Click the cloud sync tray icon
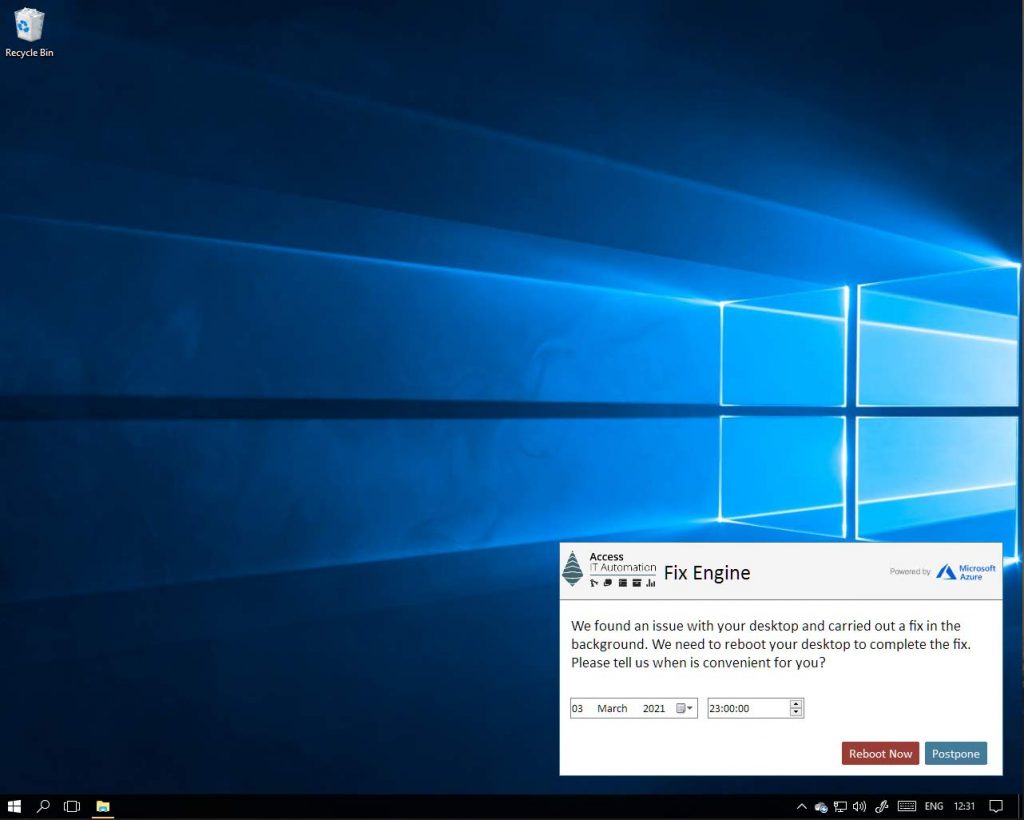This screenshot has height=820, width=1024. tap(821, 807)
